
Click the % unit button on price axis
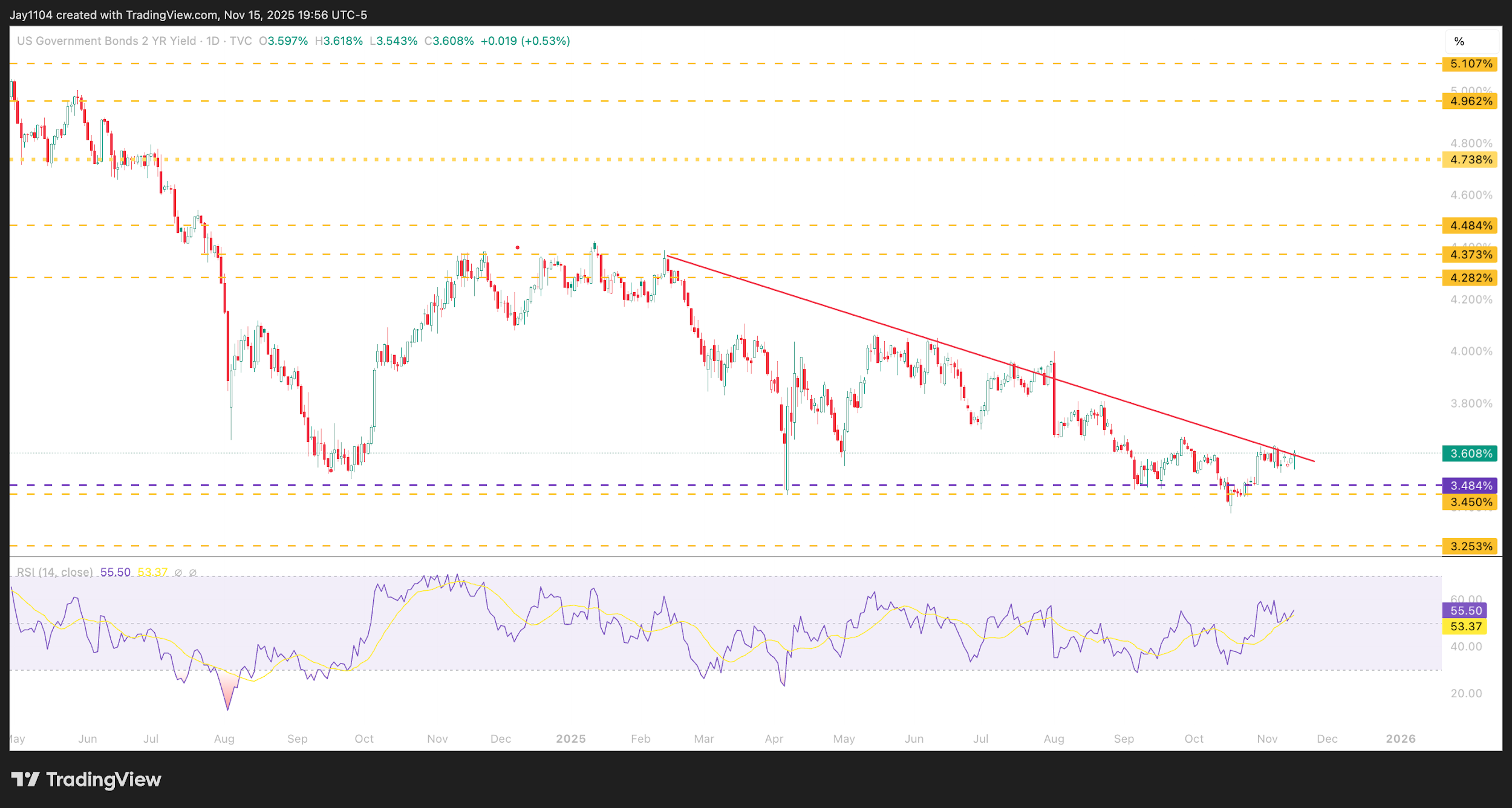tap(1459, 42)
